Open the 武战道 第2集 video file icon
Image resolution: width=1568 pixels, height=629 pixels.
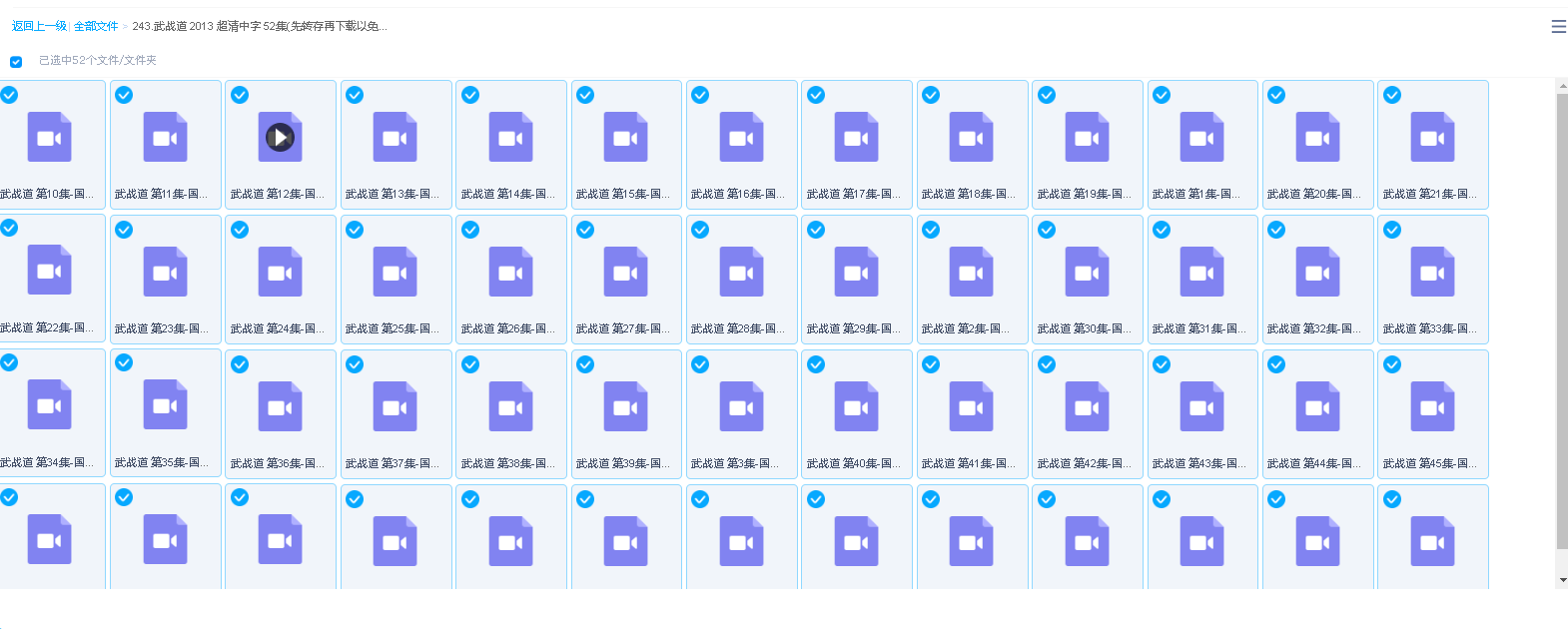(x=971, y=272)
